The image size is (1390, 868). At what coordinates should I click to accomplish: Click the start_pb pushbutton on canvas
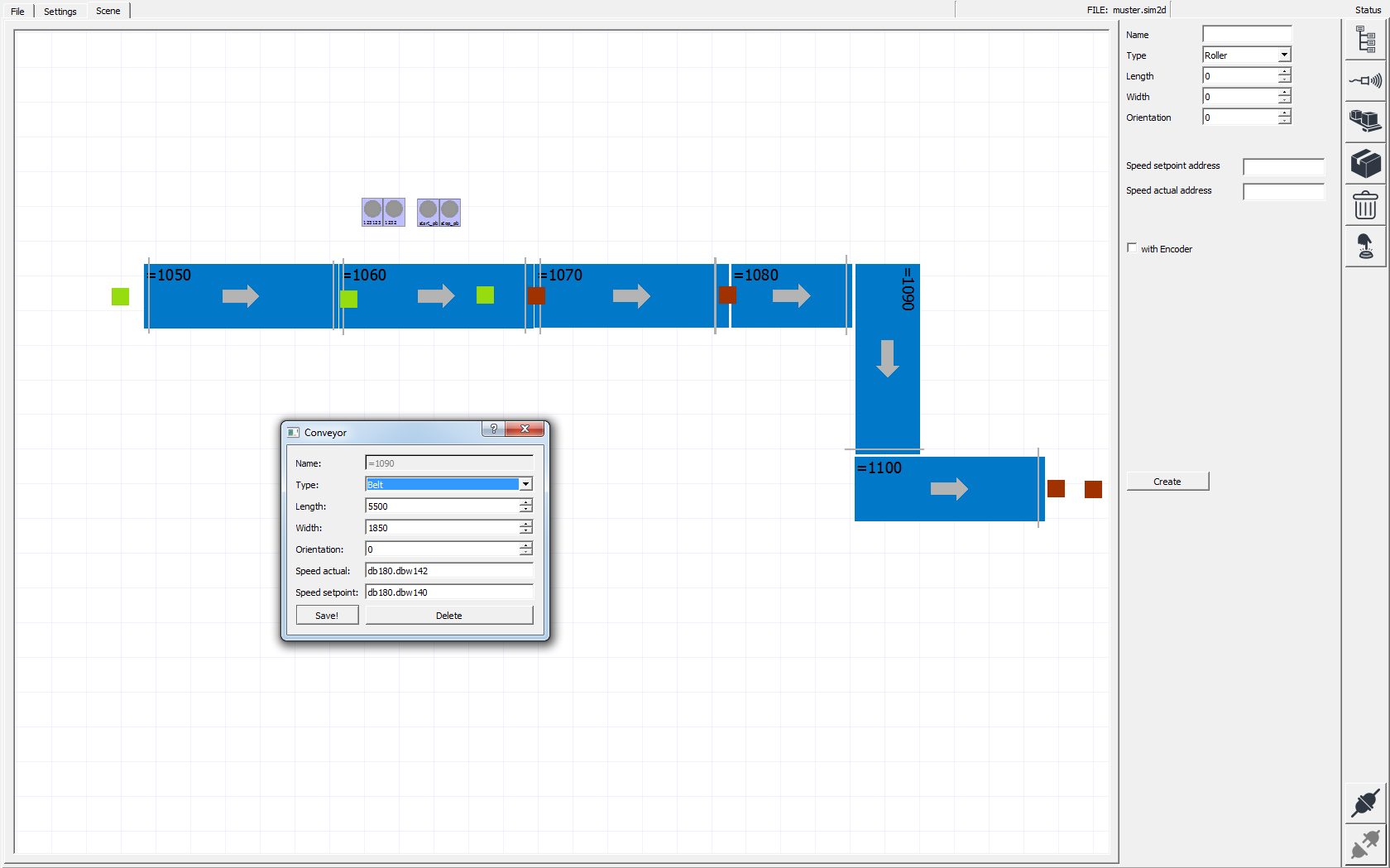(x=428, y=212)
